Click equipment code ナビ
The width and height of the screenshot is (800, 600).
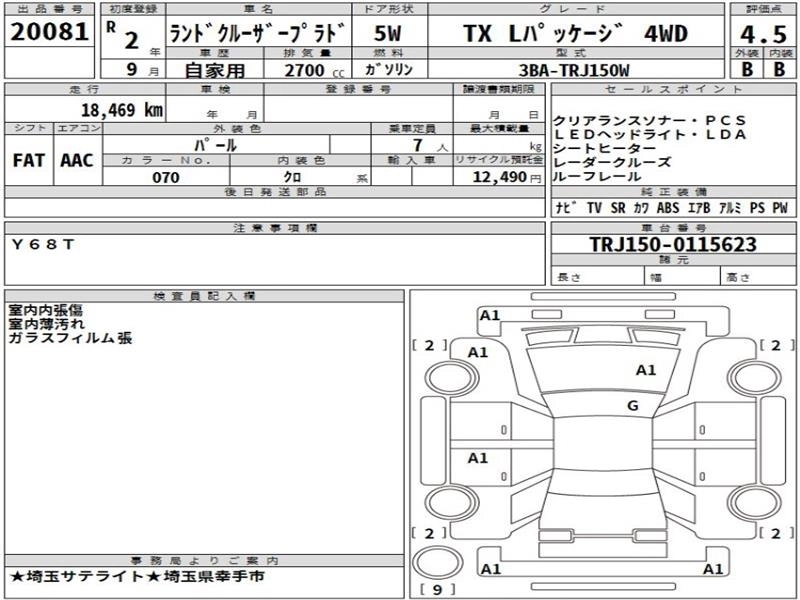(x=566, y=208)
